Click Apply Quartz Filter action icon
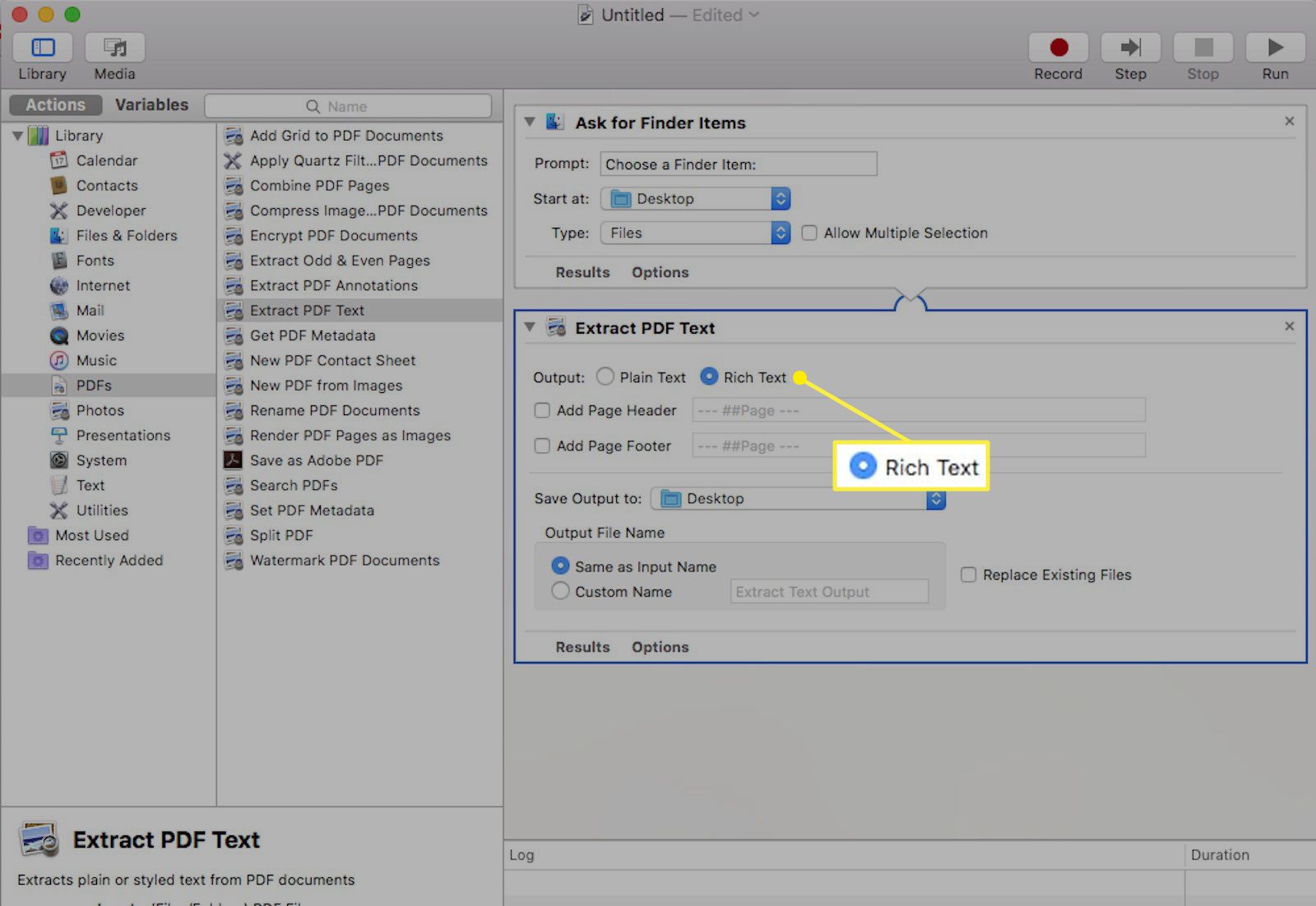The height and width of the screenshot is (906, 1316). pos(234,160)
